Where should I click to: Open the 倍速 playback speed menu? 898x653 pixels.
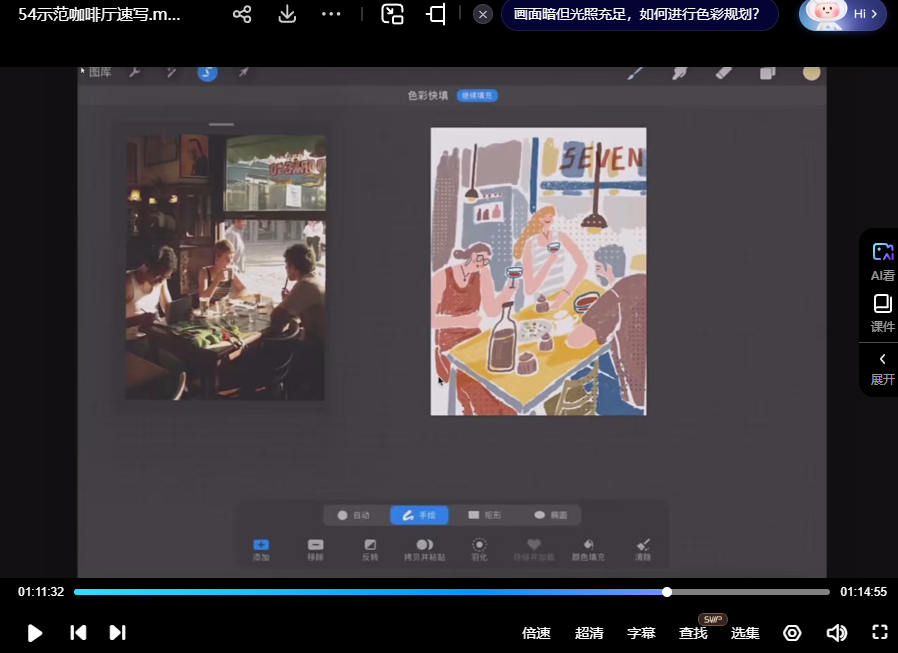536,633
